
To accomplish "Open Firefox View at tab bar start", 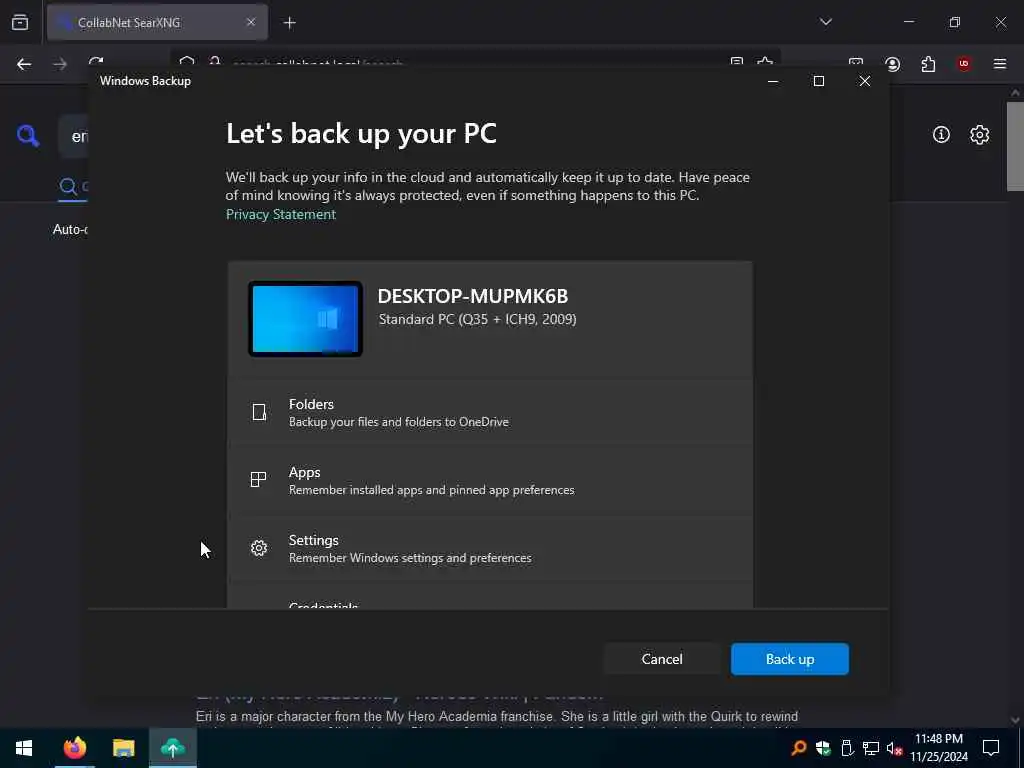I will [20, 23].
